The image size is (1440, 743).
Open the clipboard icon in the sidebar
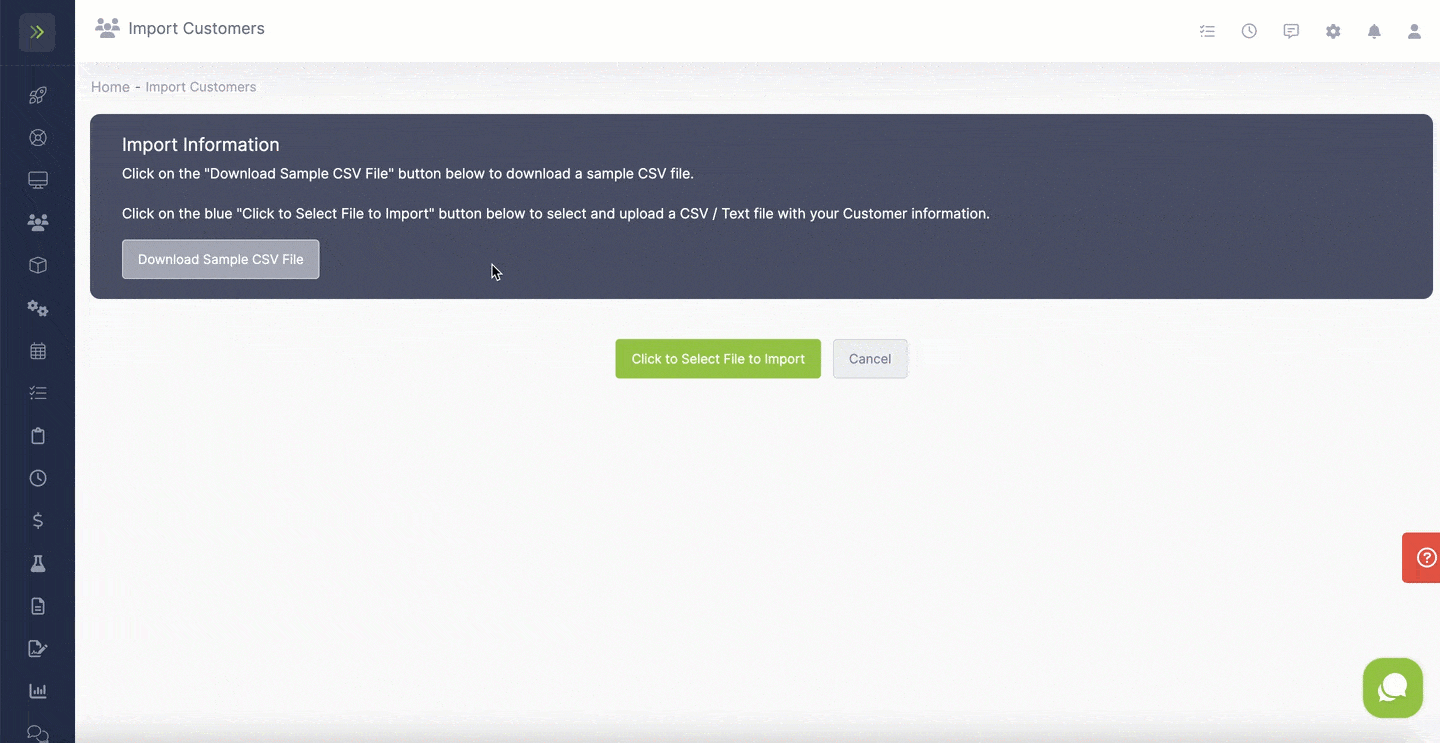click(37, 436)
